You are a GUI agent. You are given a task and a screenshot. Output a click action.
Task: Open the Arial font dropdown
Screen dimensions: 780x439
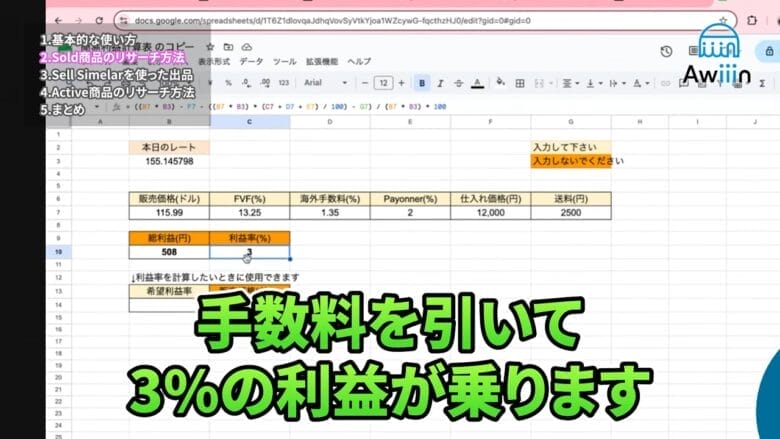(x=326, y=83)
